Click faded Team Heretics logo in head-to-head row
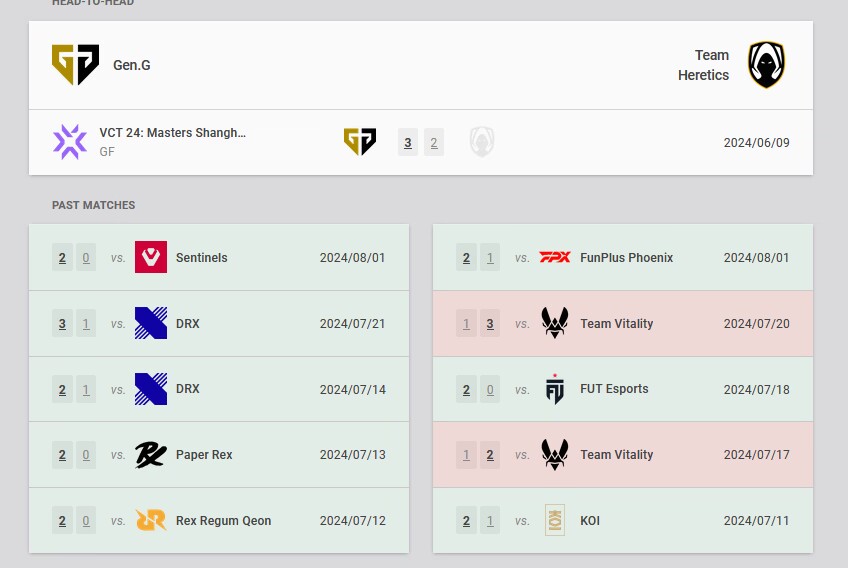 482,142
